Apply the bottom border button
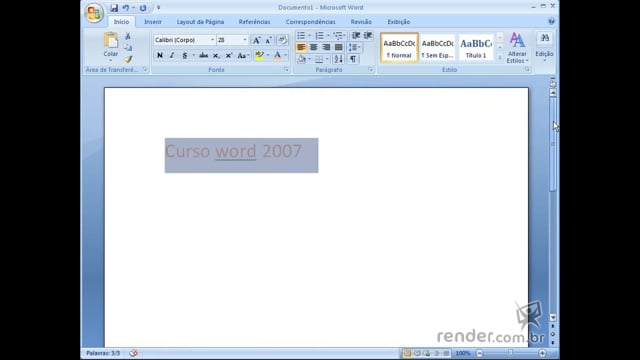This screenshot has width=640, height=360. click(319, 59)
